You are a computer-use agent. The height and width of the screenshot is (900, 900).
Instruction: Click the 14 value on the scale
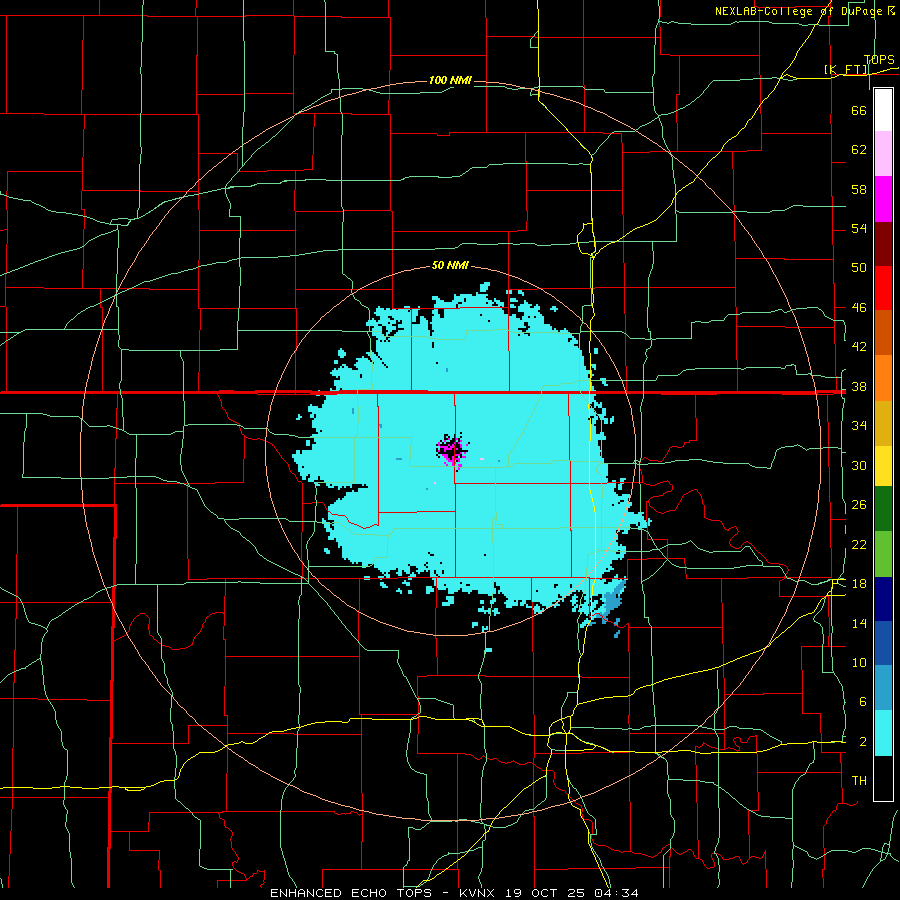pos(859,623)
